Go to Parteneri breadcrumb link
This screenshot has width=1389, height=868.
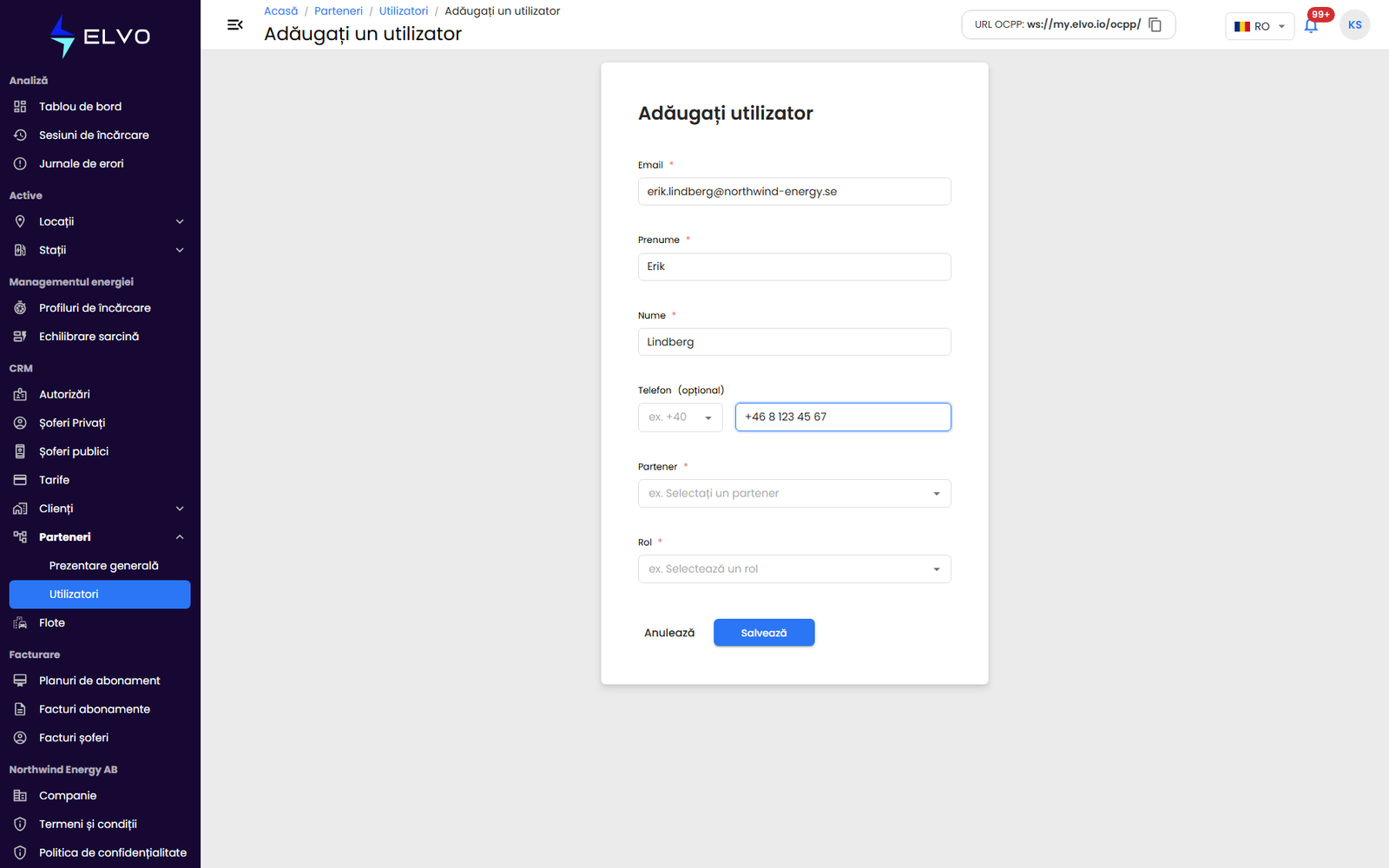tap(339, 11)
